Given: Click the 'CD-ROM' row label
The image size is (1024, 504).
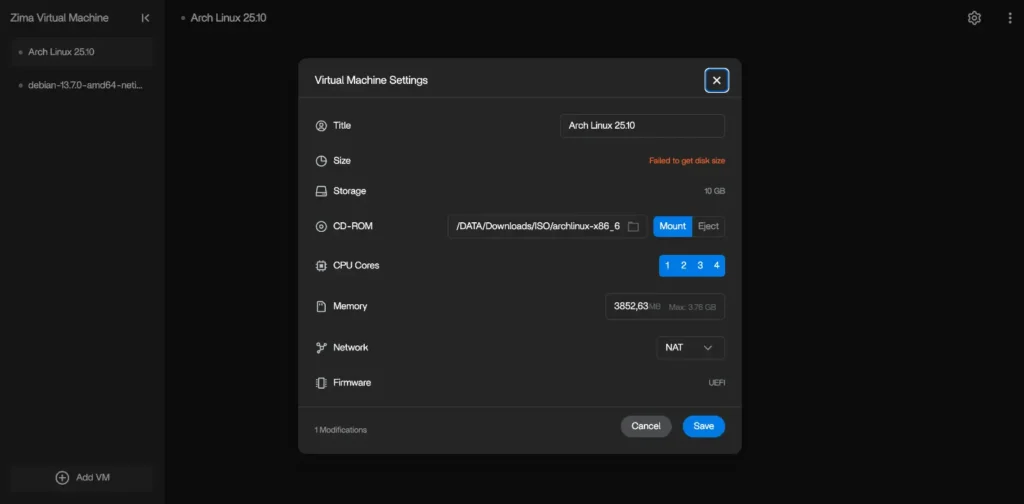Looking at the screenshot, I should [x=353, y=227].
